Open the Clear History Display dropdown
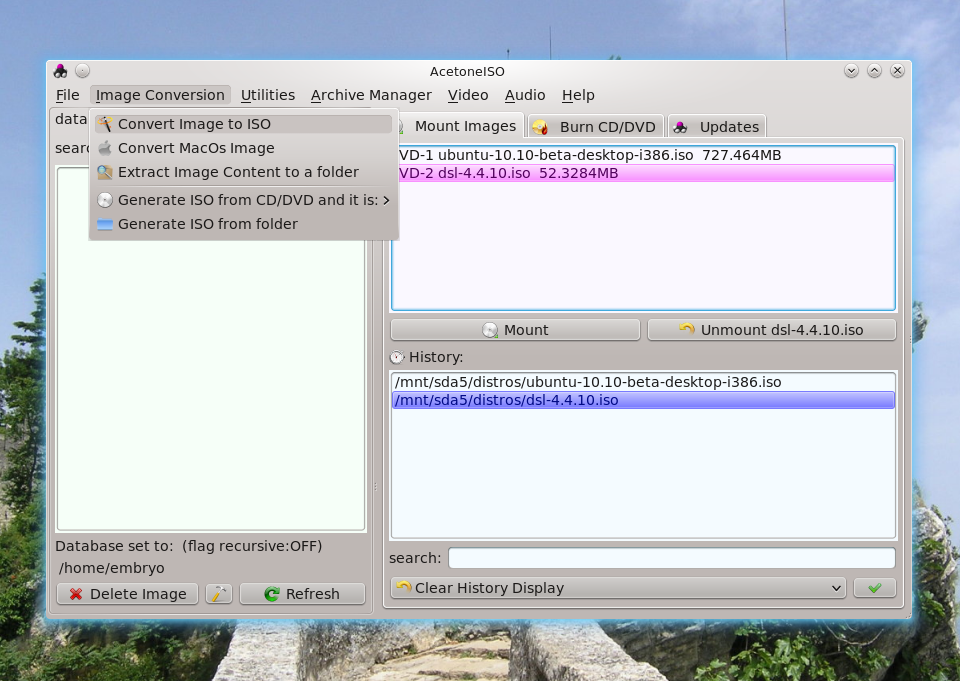 [x=618, y=588]
